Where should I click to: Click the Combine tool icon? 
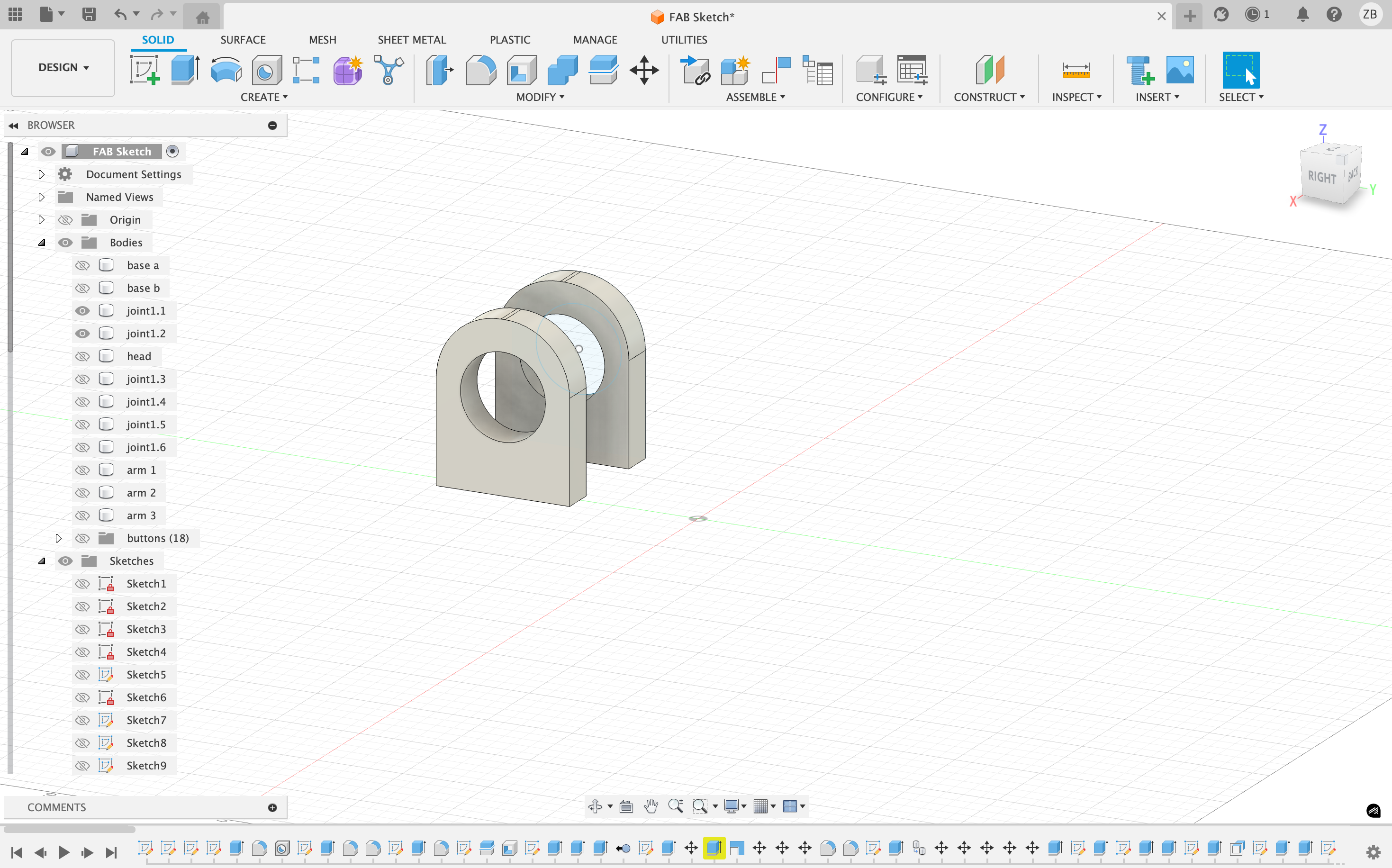point(562,70)
